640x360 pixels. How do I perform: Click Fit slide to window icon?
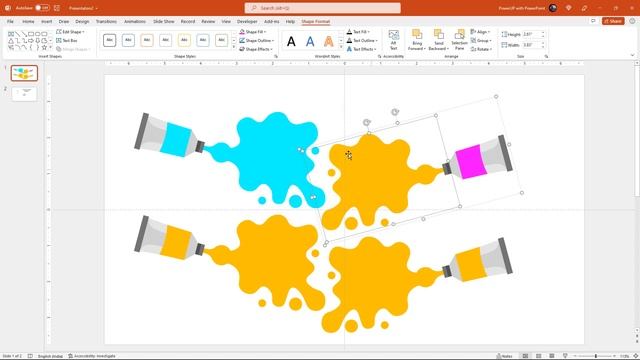[636, 356]
